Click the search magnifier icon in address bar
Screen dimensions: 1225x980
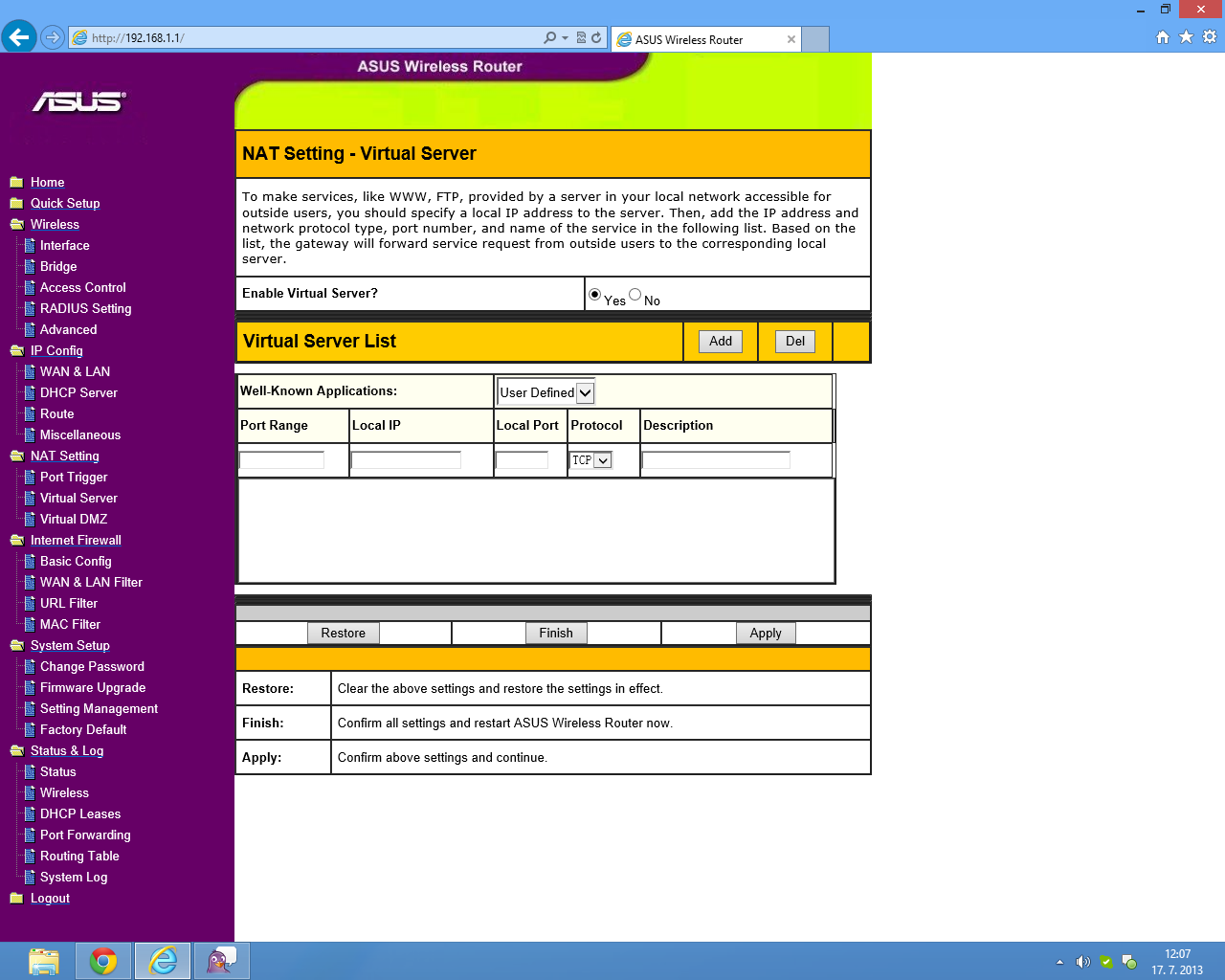549,38
